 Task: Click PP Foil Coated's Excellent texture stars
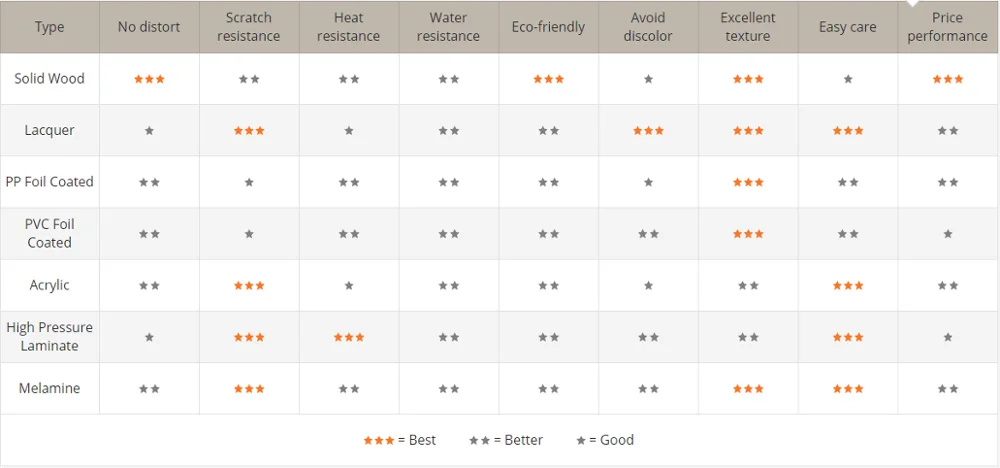748,182
